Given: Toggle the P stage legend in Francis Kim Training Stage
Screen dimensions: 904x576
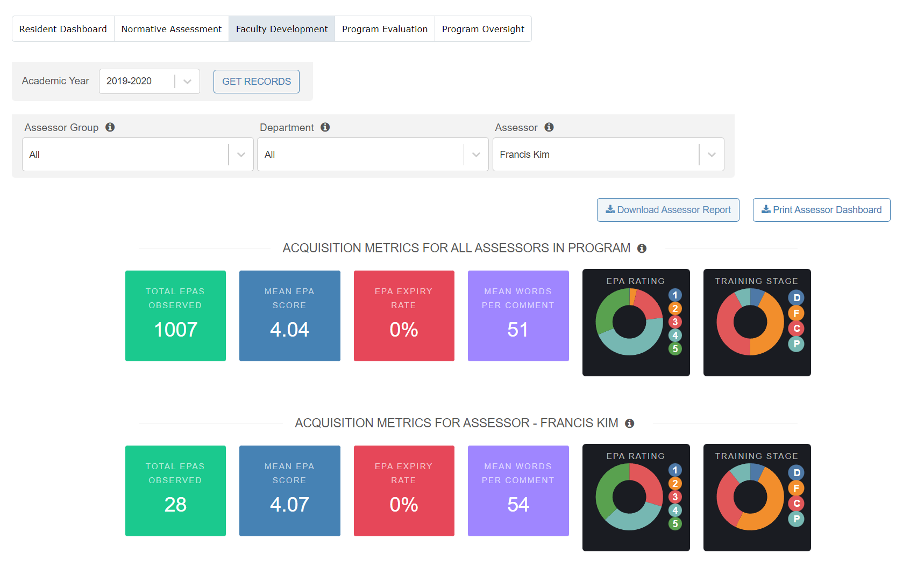Looking at the screenshot, I should tap(797, 518).
